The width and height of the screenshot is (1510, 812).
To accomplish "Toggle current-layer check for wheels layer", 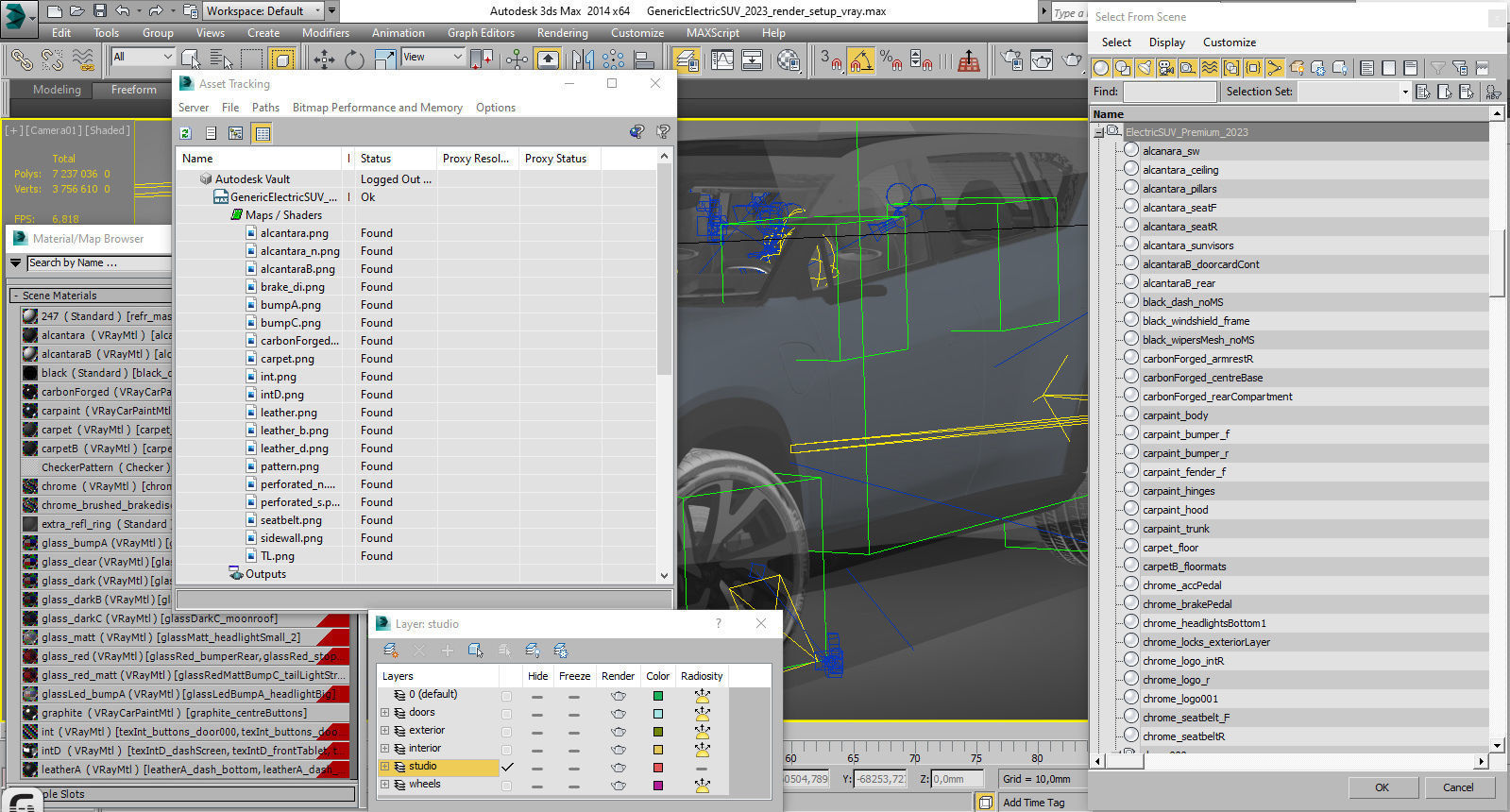I will tap(507, 786).
